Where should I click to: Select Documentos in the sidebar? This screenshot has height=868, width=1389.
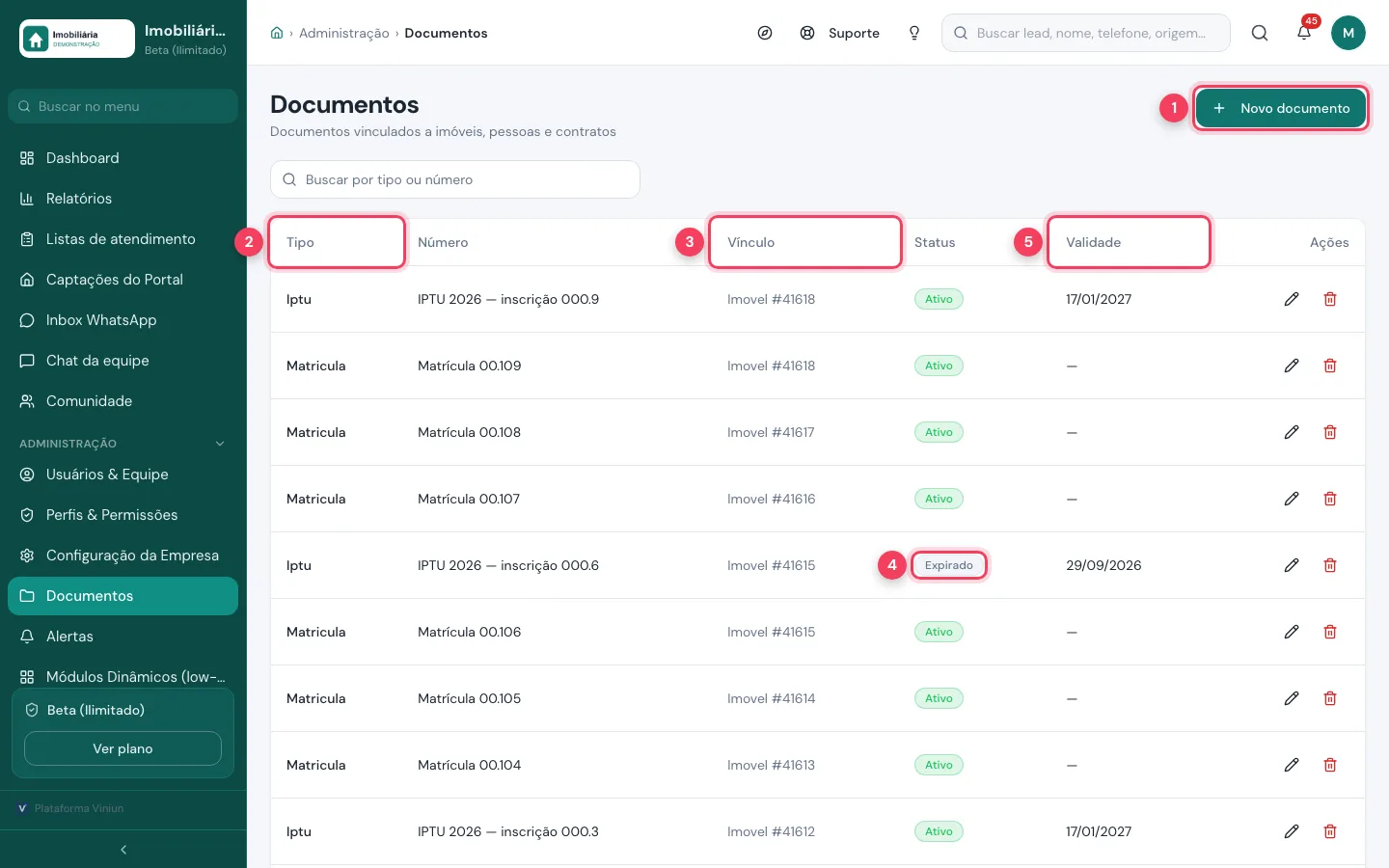pyautogui.click(x=123, y=596)
